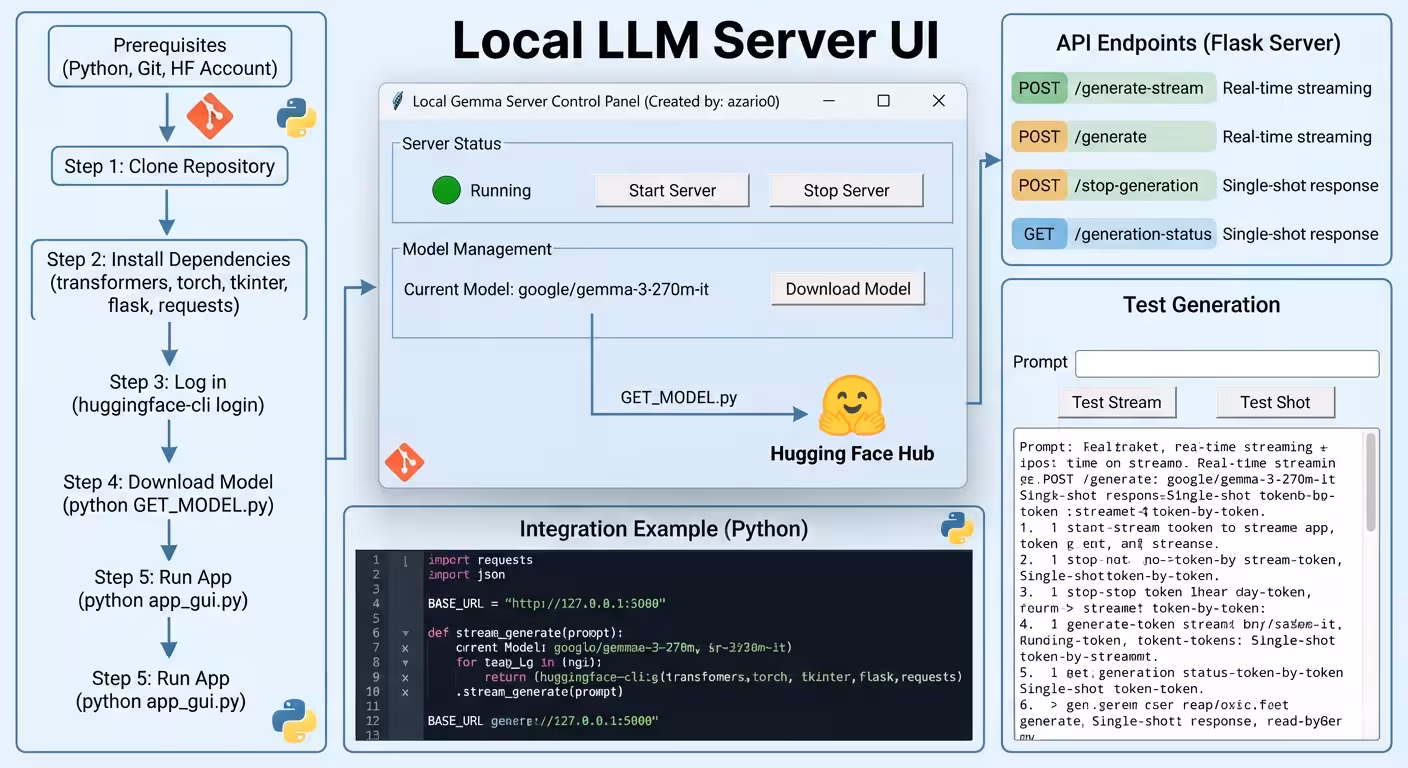This screenshot has height=768, width=1408.
Task: Click the feather icon in the control panel title bar
Action: [x=398, y=101]
